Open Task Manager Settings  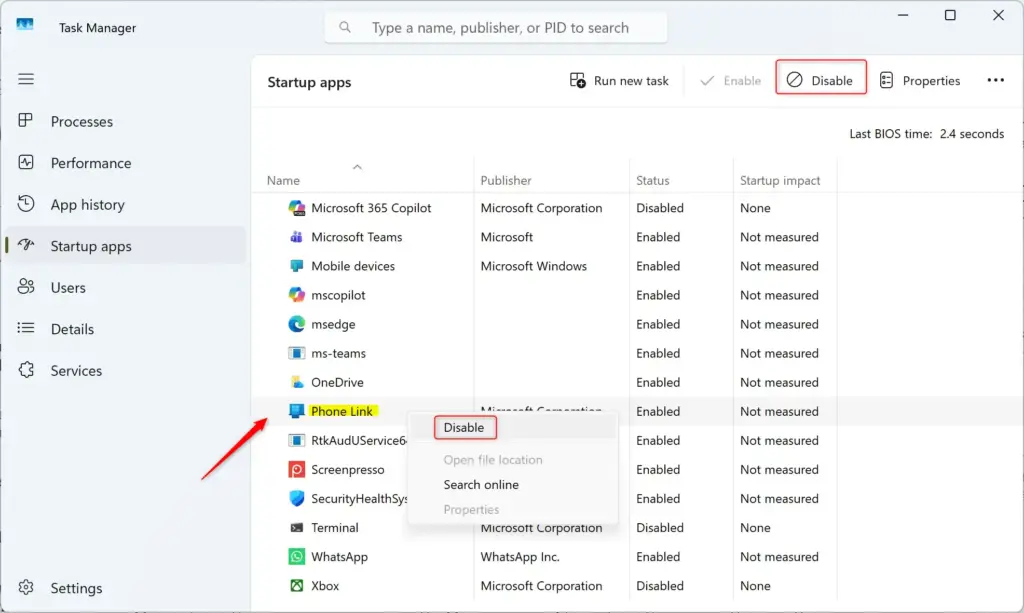pyautogui.click(x=125, y=588)
